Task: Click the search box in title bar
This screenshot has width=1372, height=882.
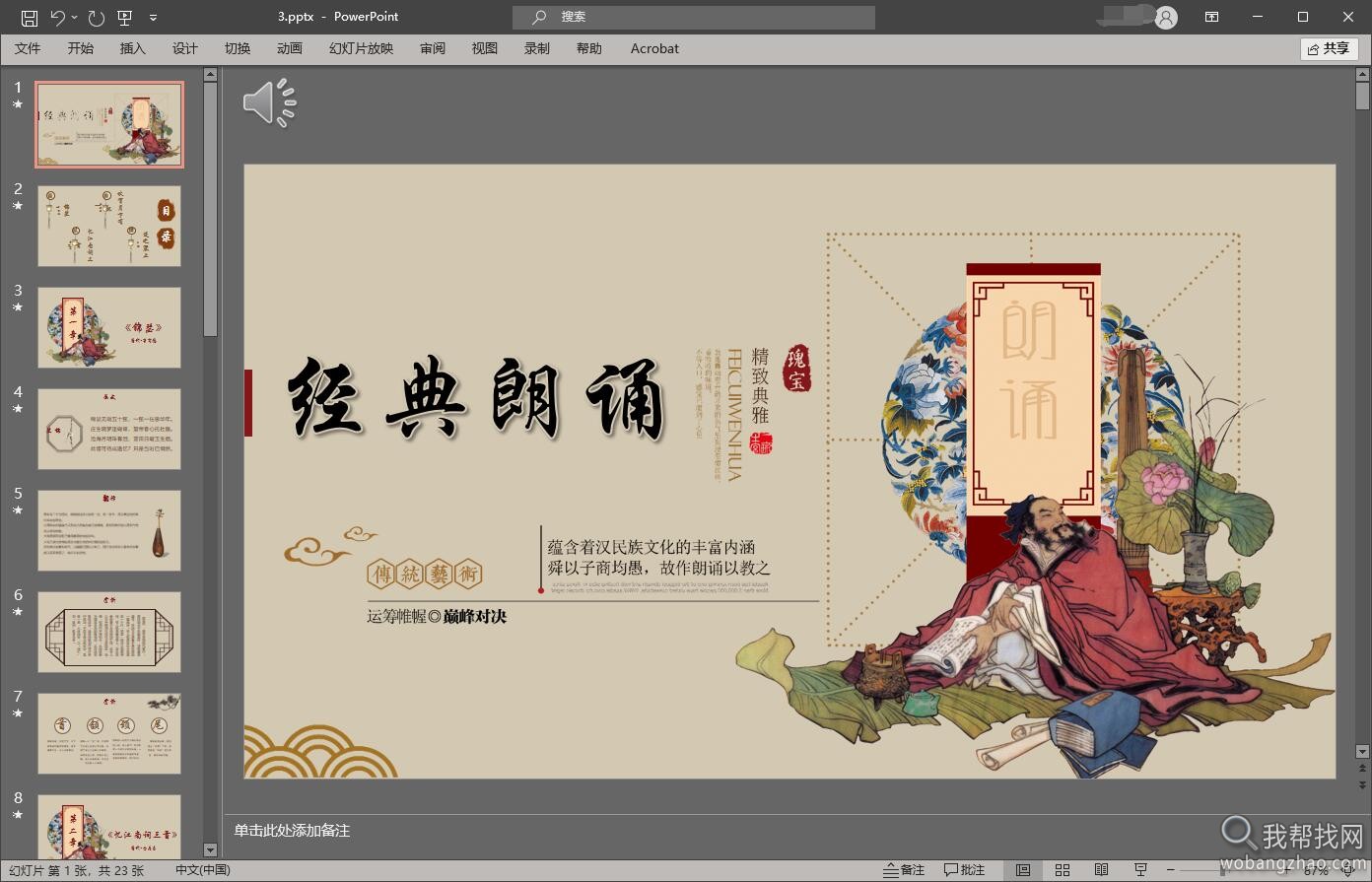Action: click(x=693, y=17)
